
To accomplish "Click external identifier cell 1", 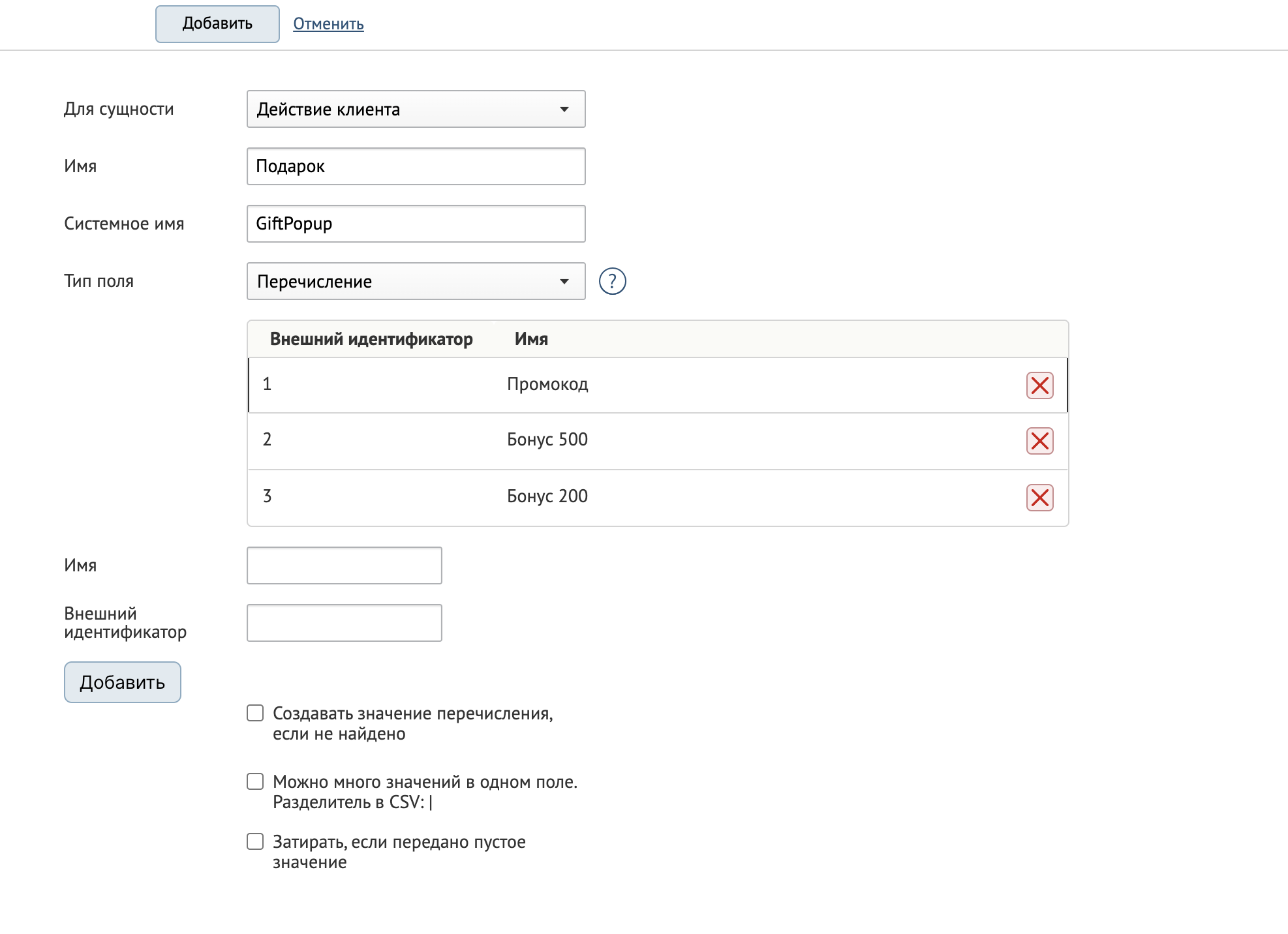I will coord(267,384).
